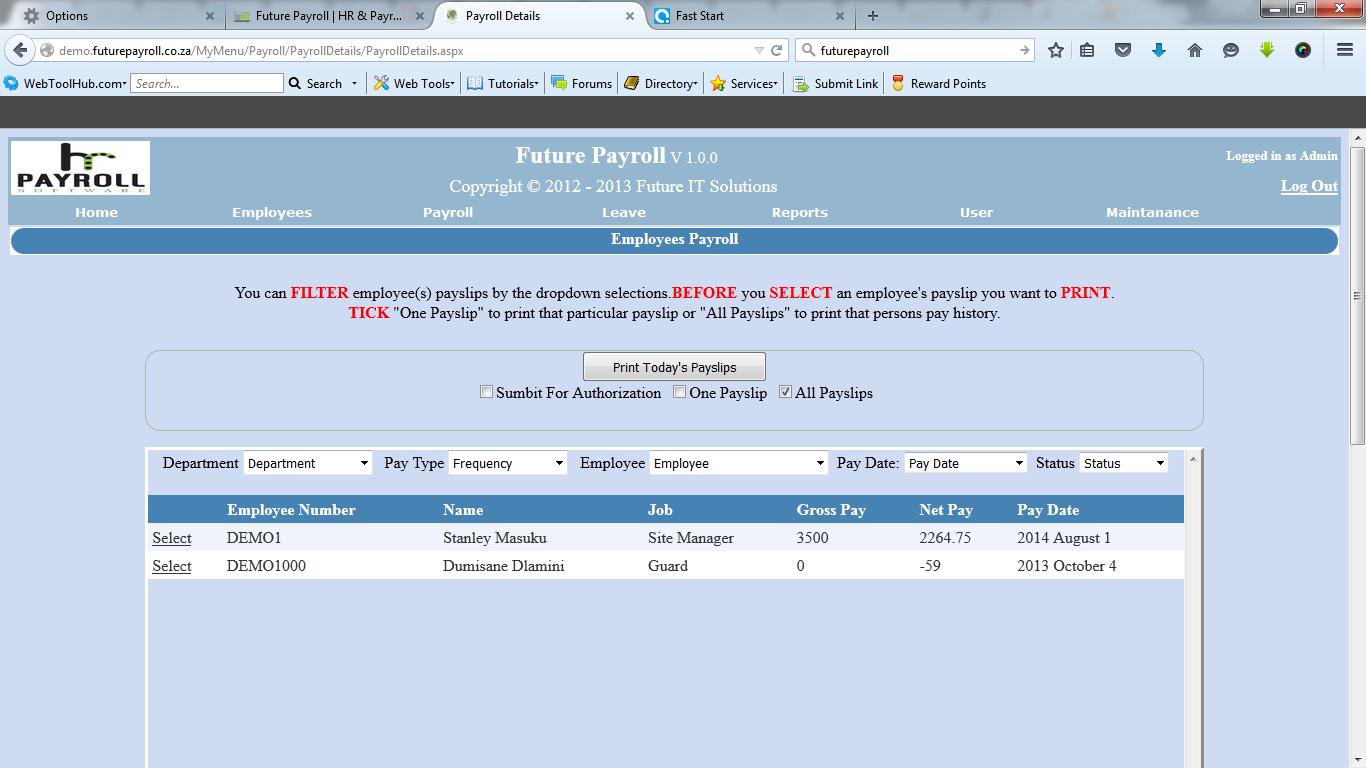
Task: Open the Firefox home page icon
Action: [1194, 50]
